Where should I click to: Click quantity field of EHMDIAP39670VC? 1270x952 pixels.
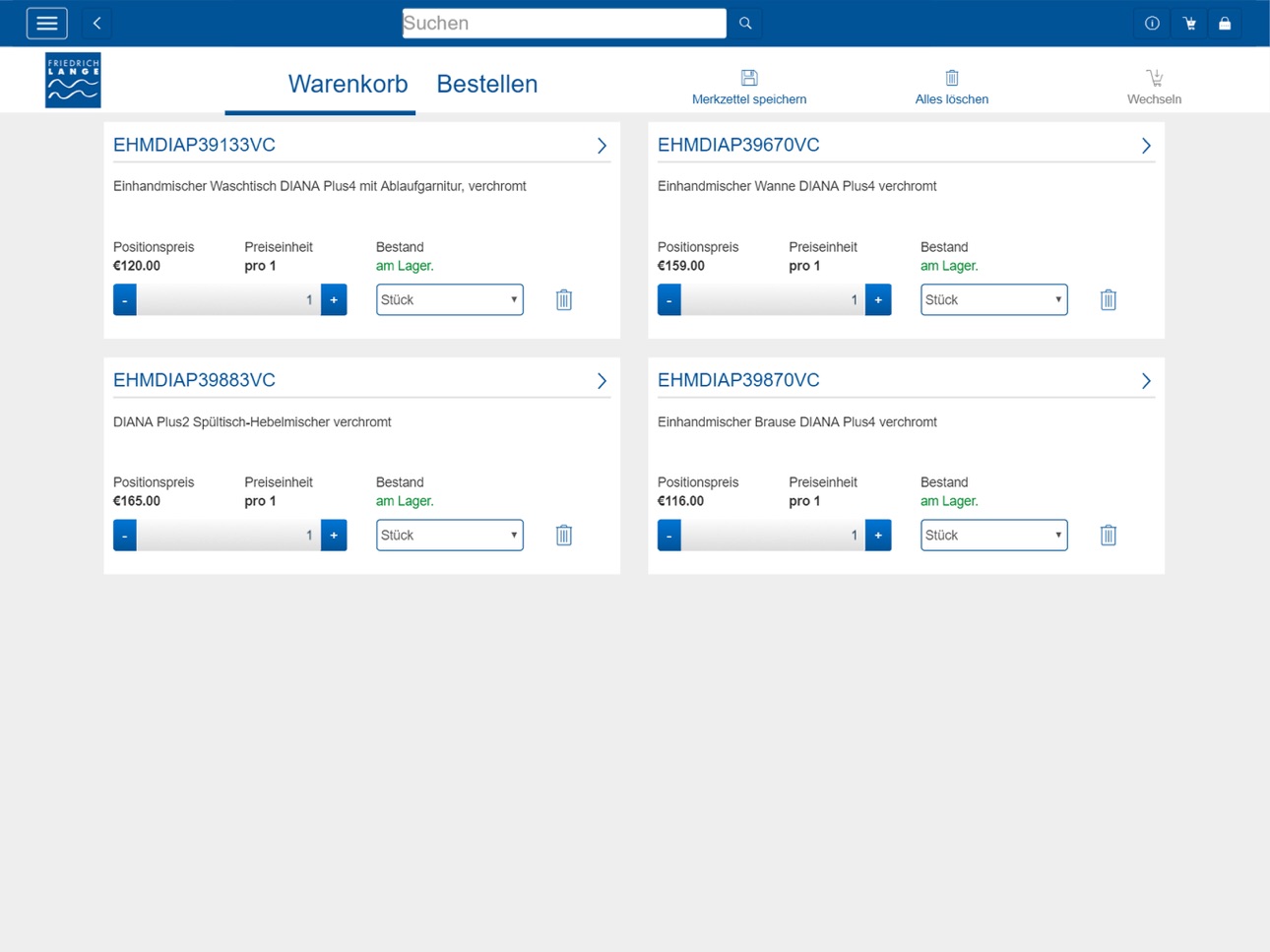coord(773,299)
